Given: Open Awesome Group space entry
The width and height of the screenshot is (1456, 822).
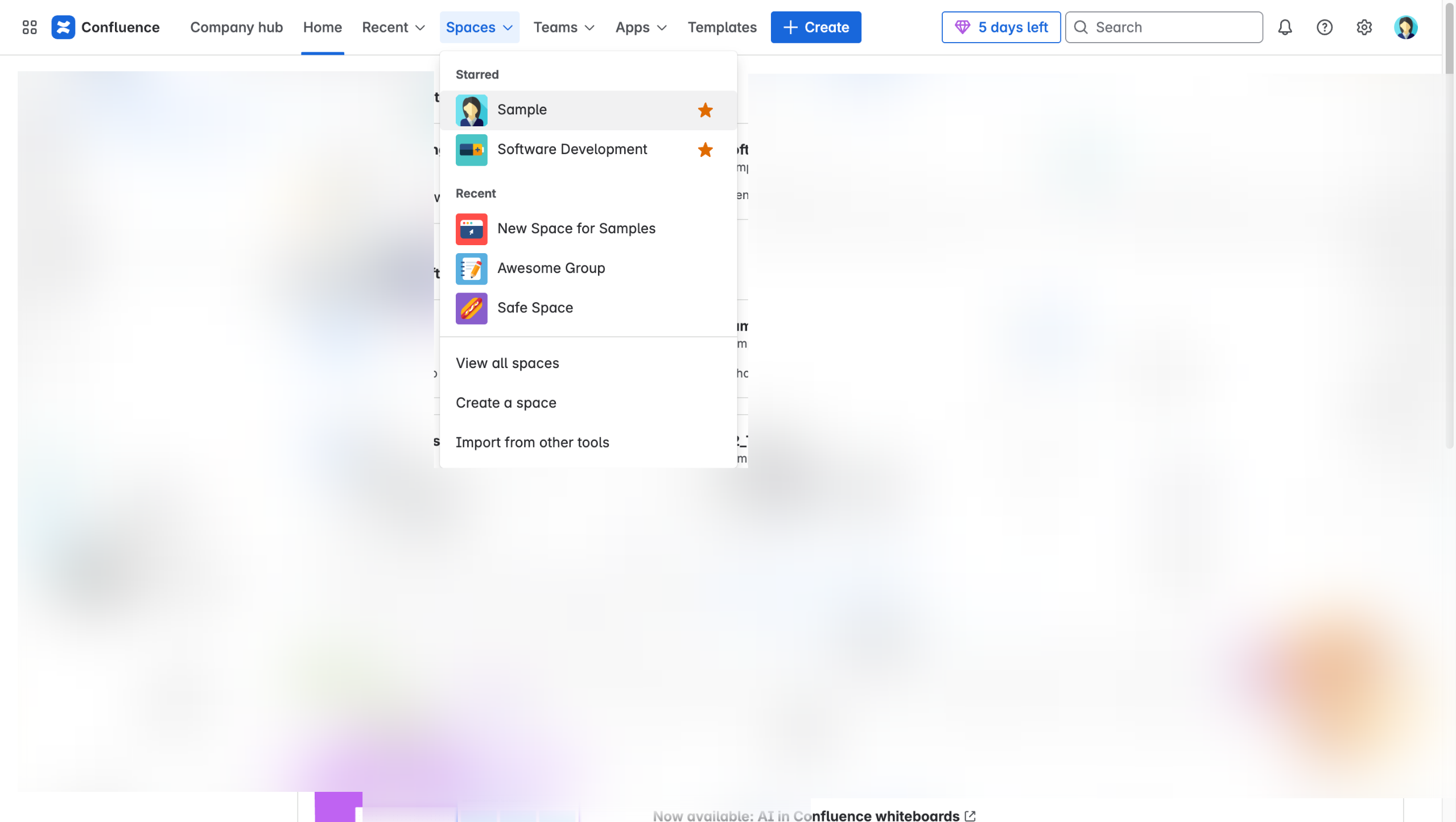Looking at the screenshot, I should pos(588,269).
